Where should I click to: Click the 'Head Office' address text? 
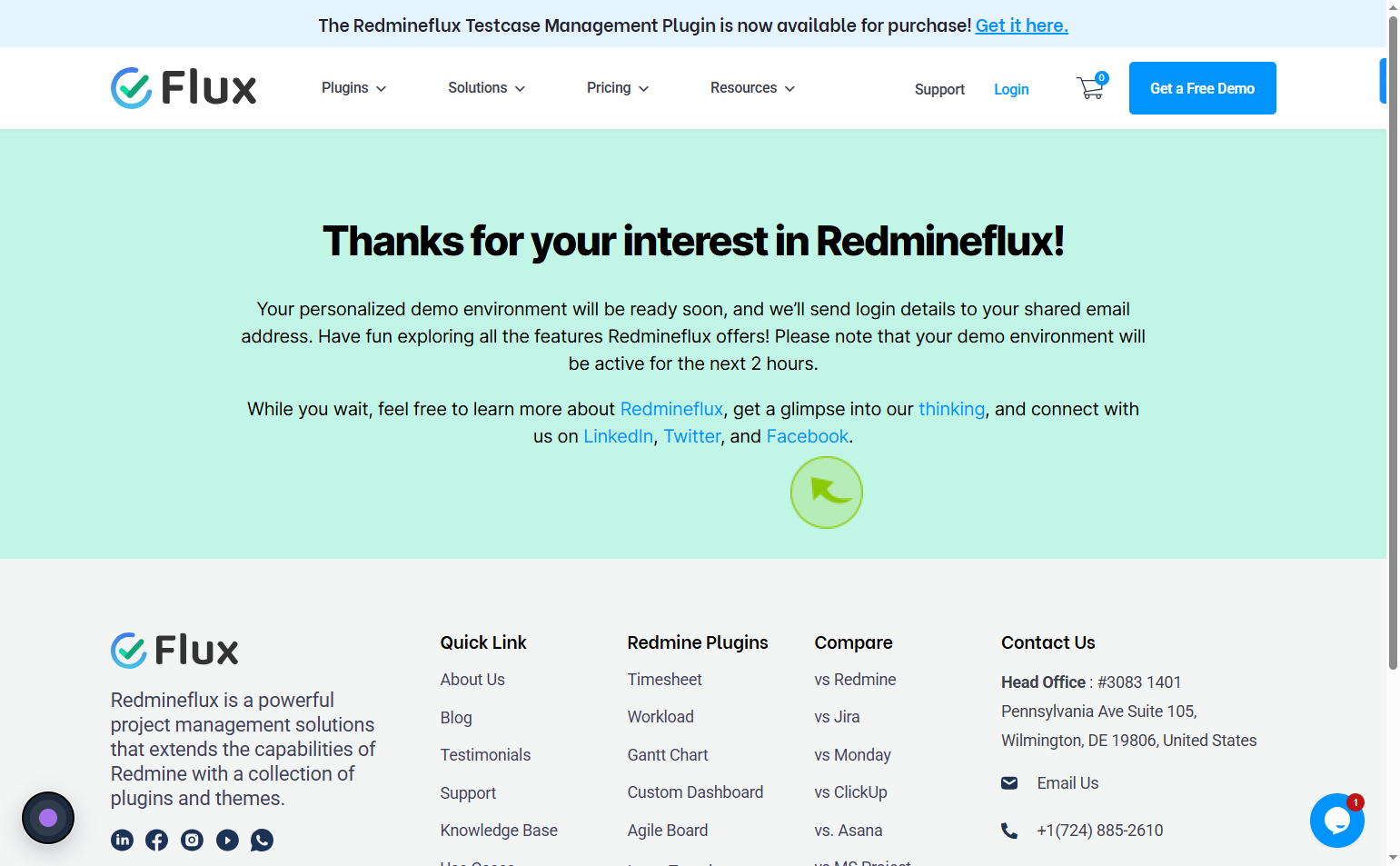(x=1128, y=712)
